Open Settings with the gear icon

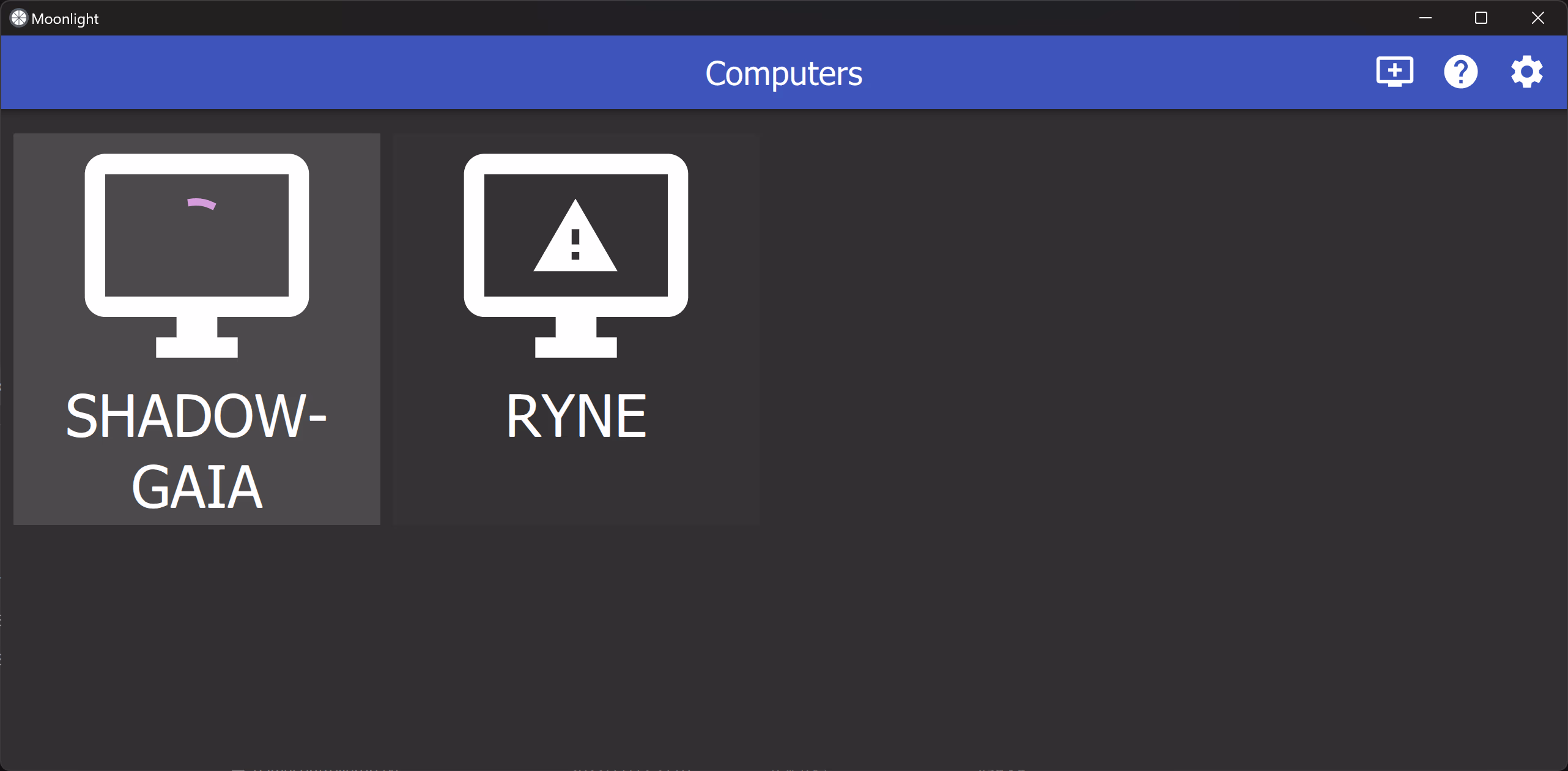coord(1527,72)
